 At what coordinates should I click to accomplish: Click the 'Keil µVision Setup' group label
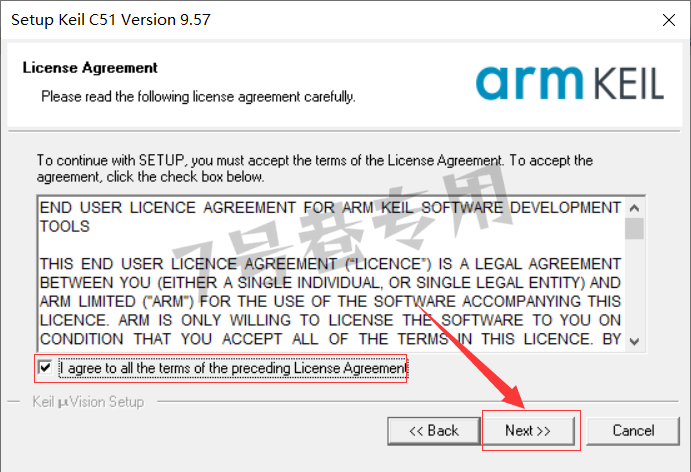click(x=88, y=402)
